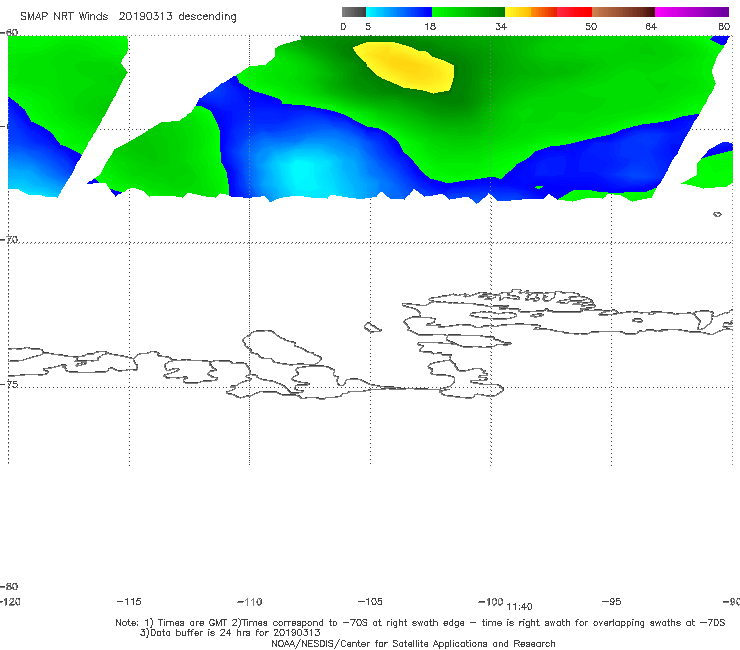Click the latitude label '-80' on left axis
The height and width of the screenshot is (650, 740).
tap(9, 586)
